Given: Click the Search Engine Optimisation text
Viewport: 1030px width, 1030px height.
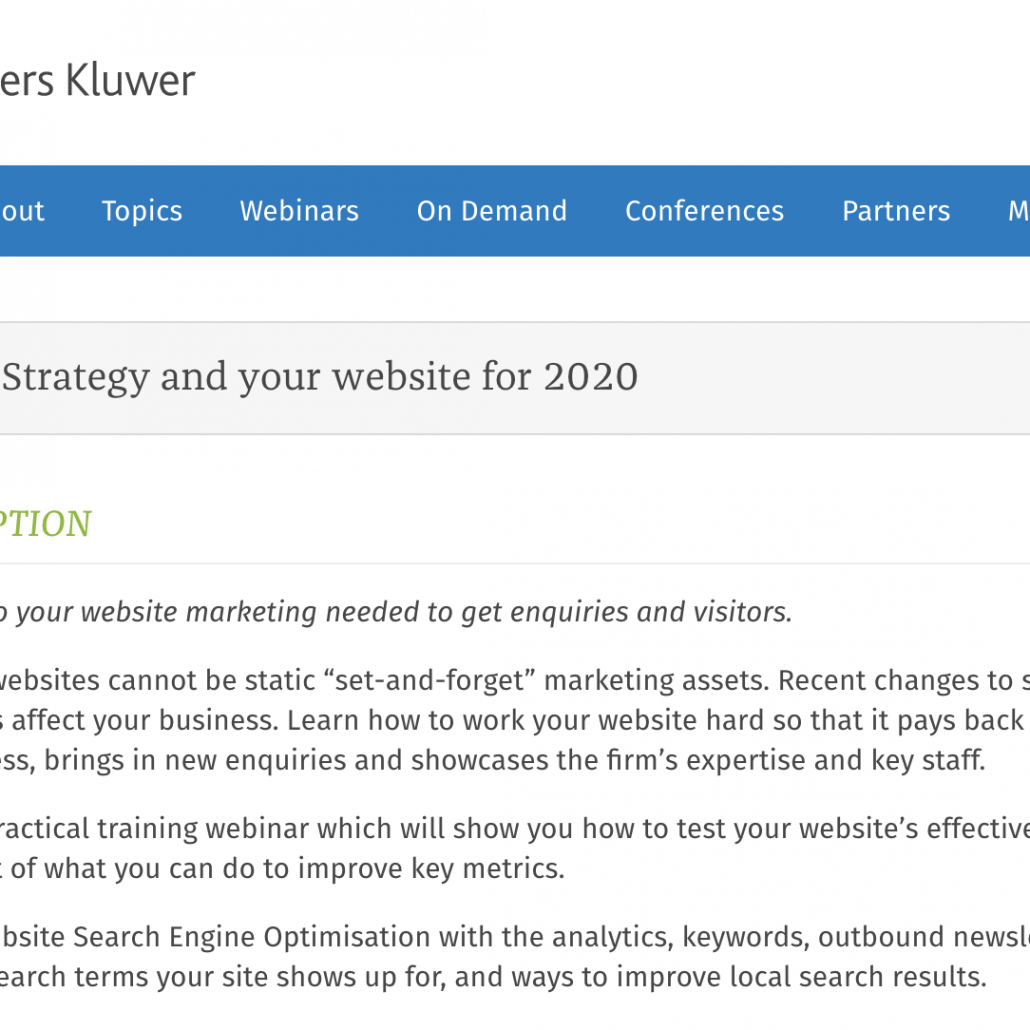Looking at the screenshot, I should (392, 937).
